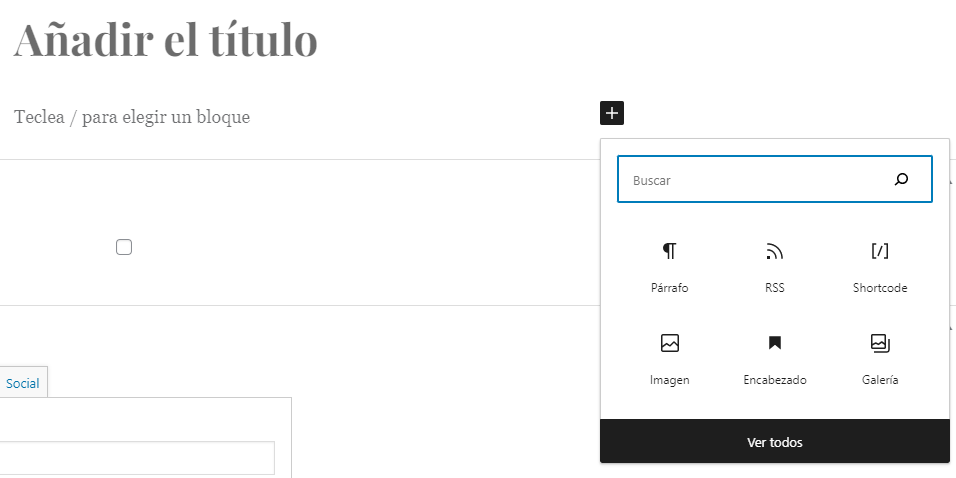956x478 pixels.
Task: Insert an RSS block via its feed icon
Action: 774,251
